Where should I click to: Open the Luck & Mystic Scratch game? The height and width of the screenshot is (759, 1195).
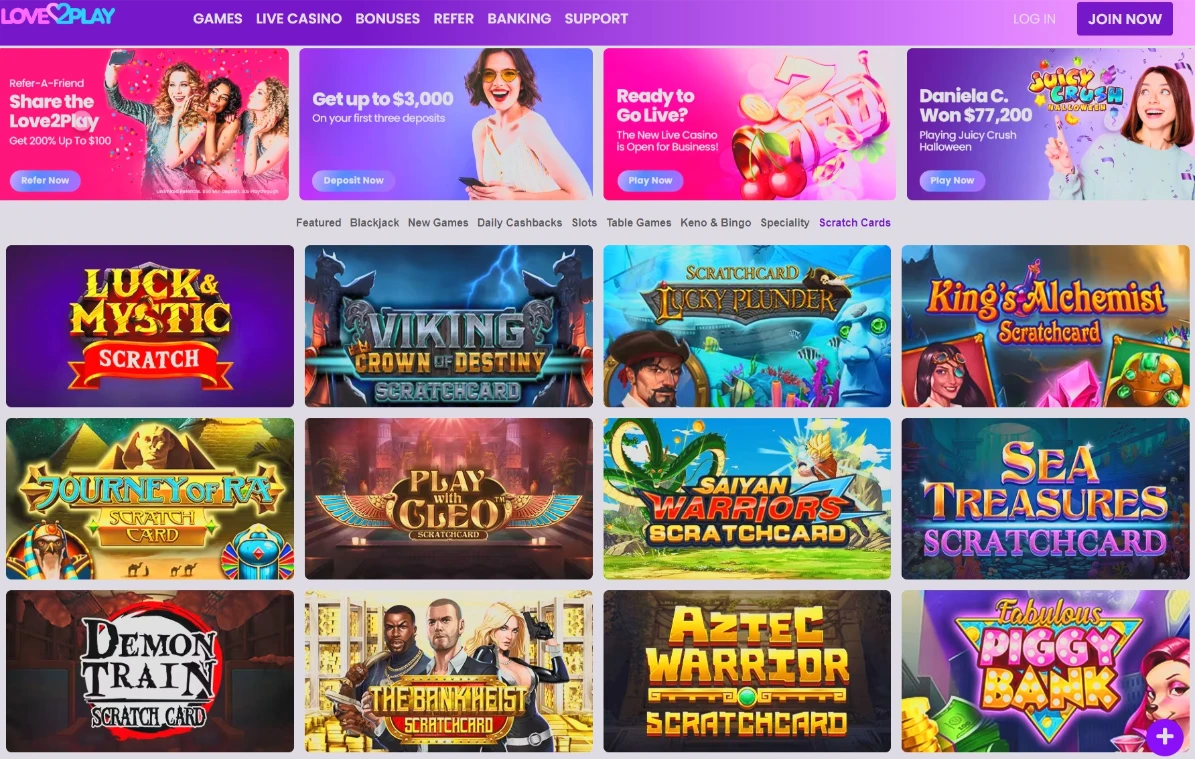(x=149, y=326)
